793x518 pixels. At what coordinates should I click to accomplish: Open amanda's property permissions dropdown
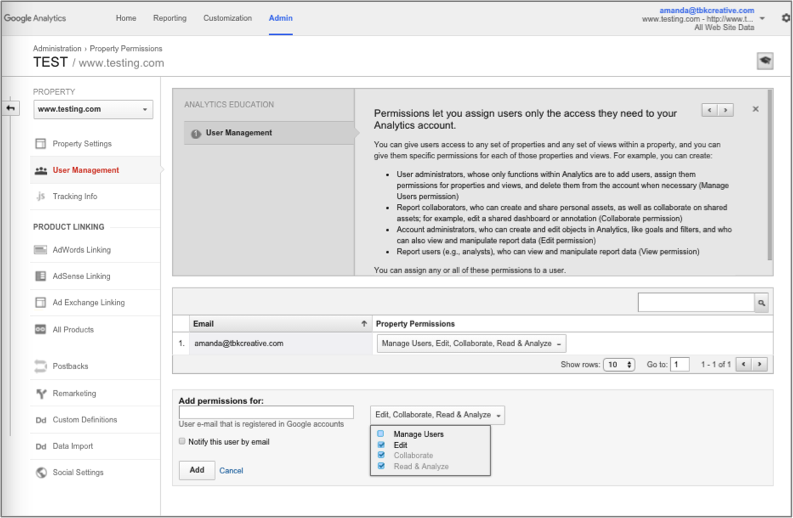tap(471, 343)
